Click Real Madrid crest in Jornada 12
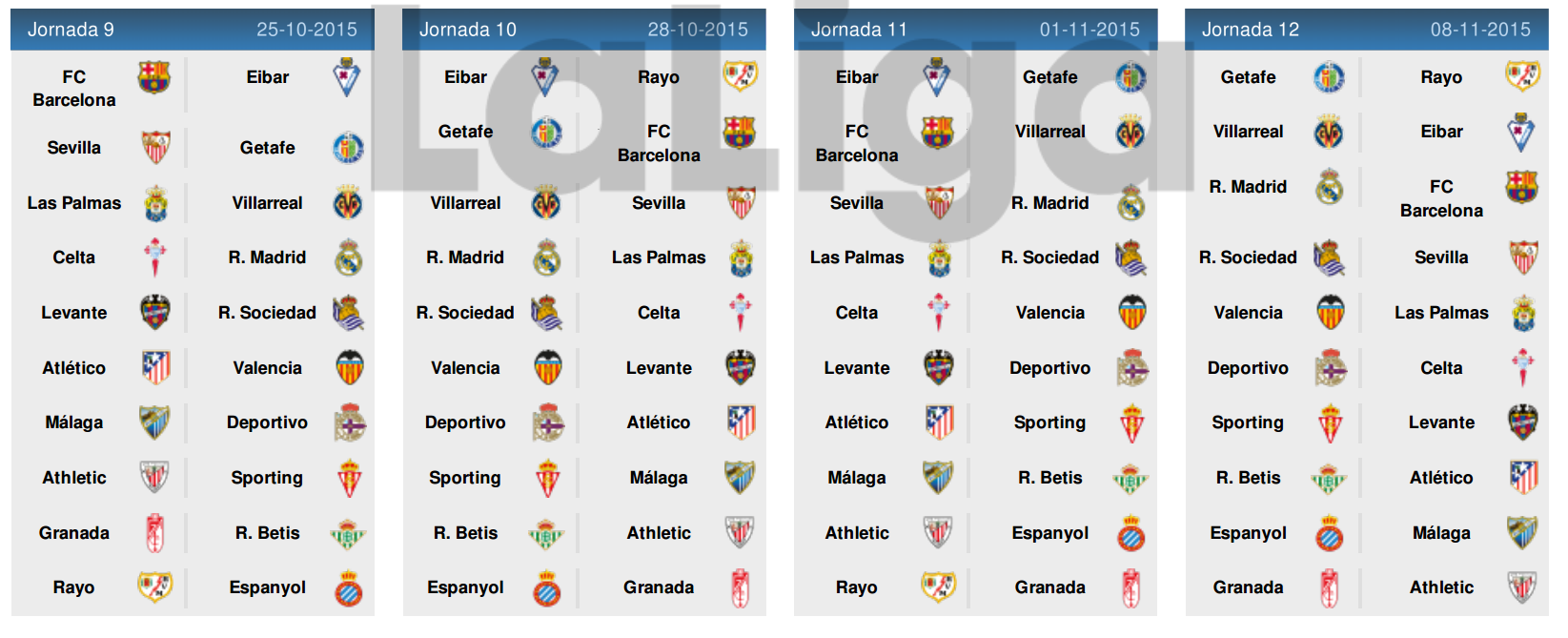Image resolution: width=1568 pixels, height=638 pixels. (1329, 187)
